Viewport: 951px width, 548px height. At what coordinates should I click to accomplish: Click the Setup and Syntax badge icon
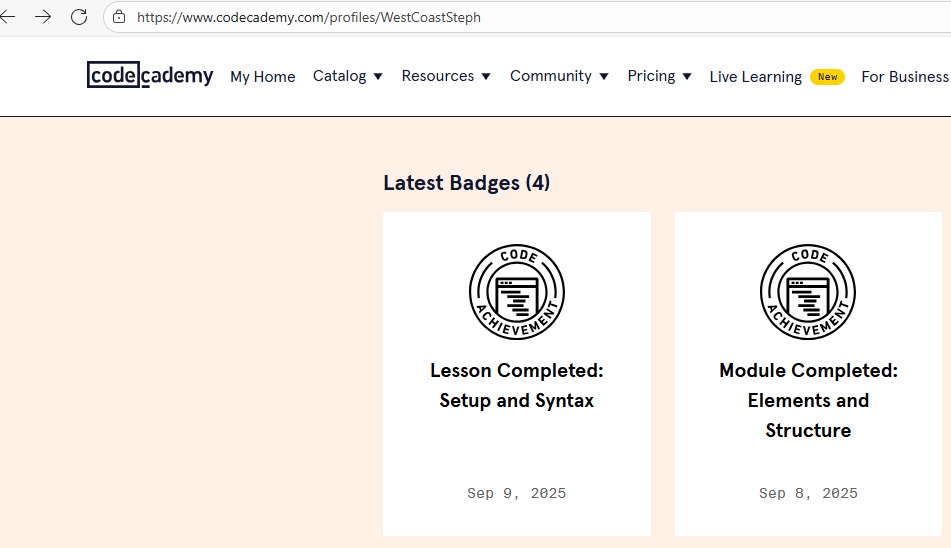tap(517, 292)
